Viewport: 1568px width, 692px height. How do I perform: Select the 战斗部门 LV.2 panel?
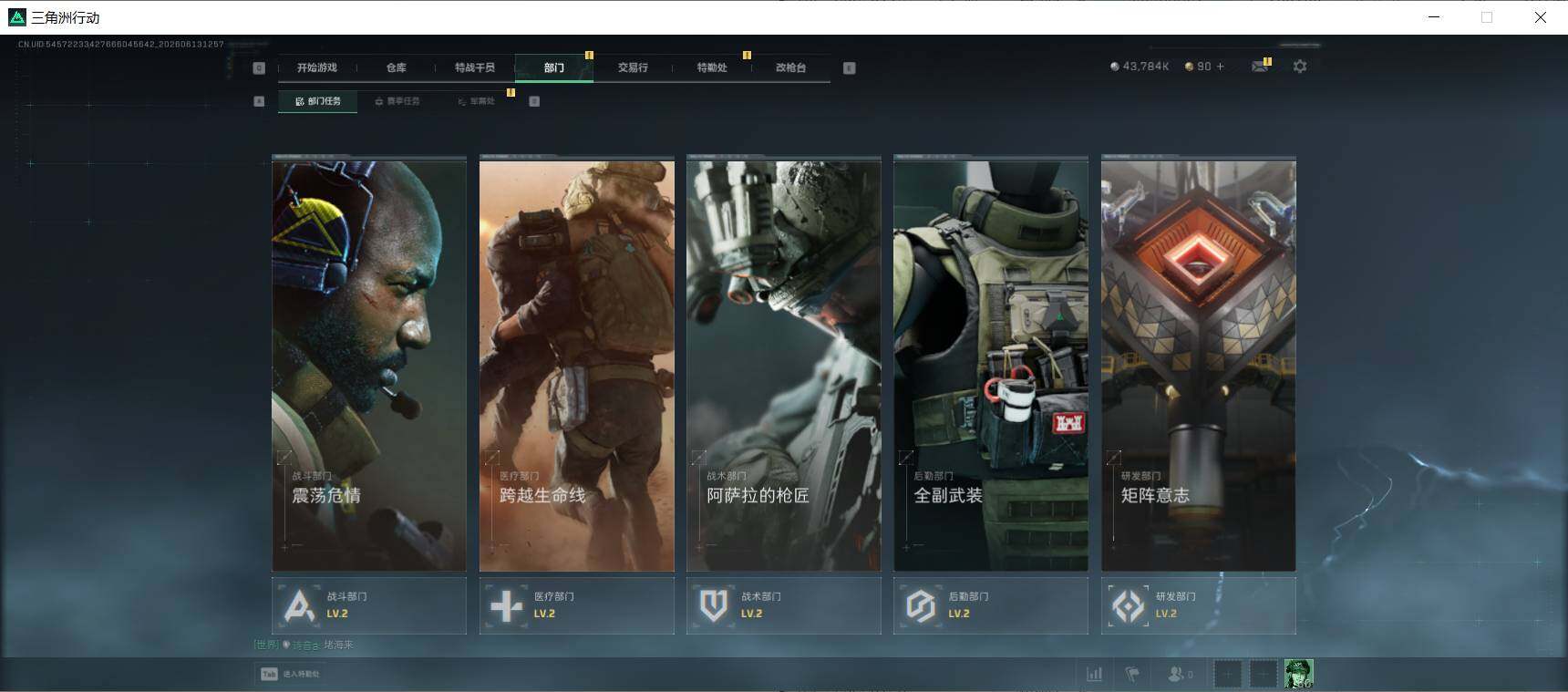click(369, 605)
